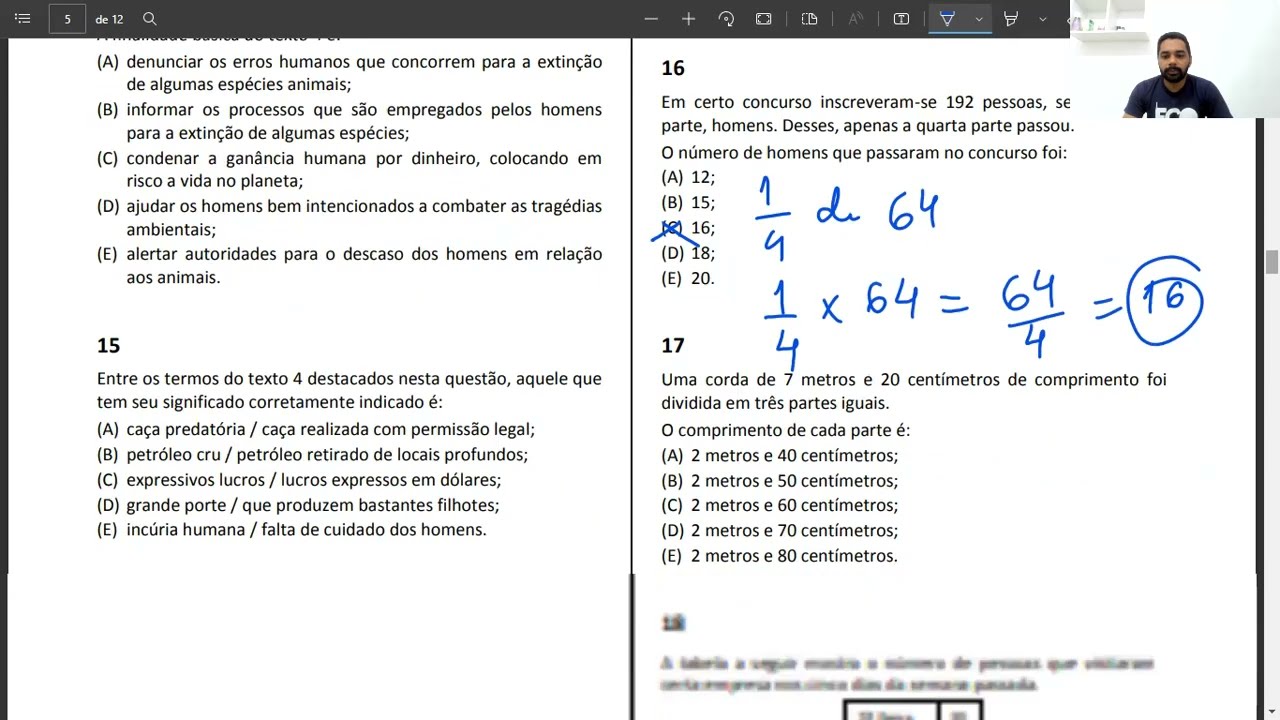Click the page number field showing 5
Image resolution: width=1280 pixels, height=720 pixels.
click(x=67, y=19)
